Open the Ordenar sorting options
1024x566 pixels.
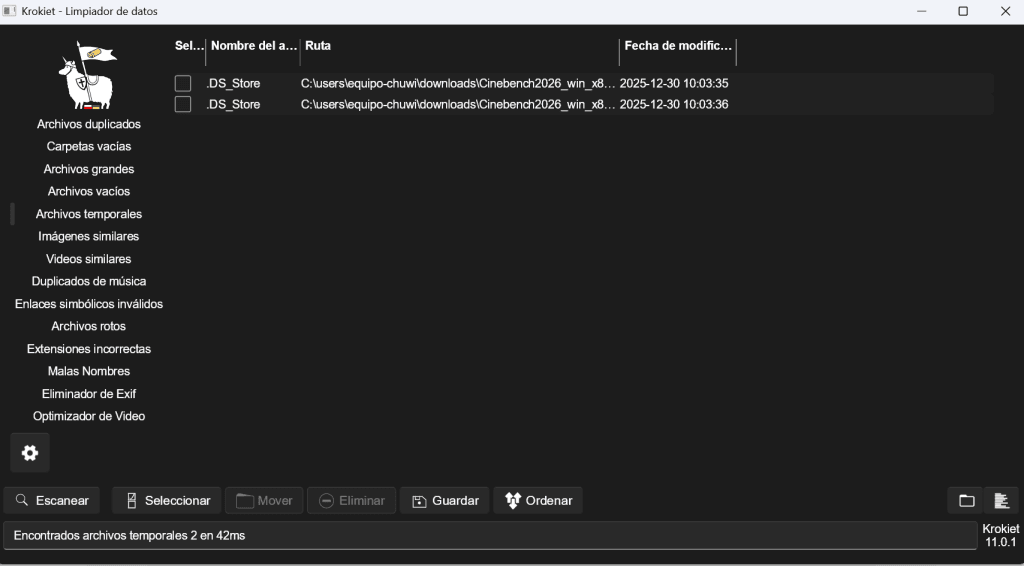click(x=538, y=501)
